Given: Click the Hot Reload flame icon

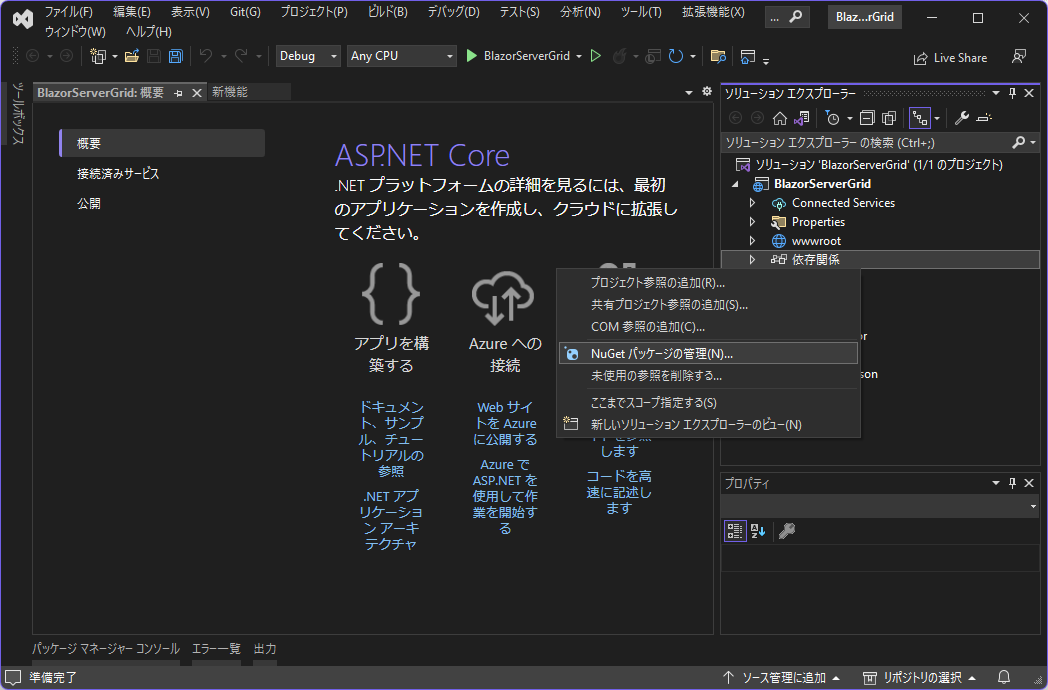Looking at the screenshot, I should (620, 56).
